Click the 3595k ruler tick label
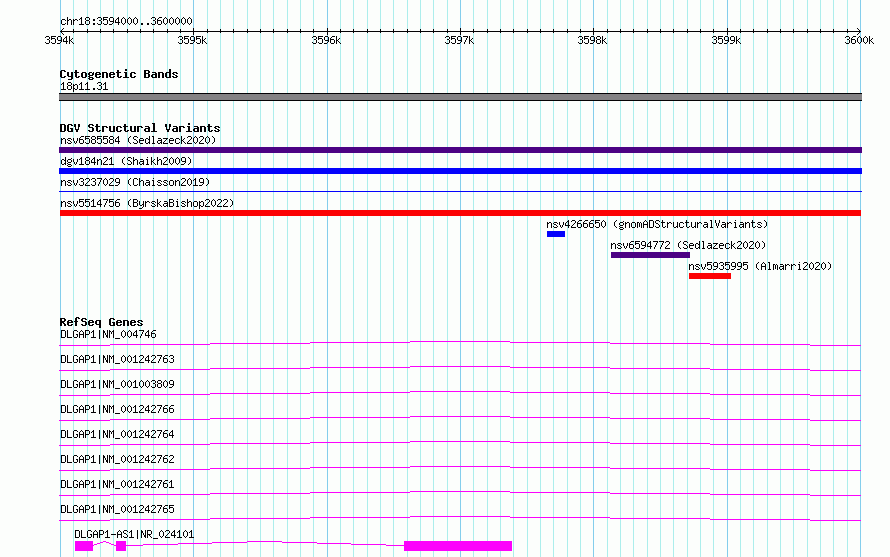Viewport: 890px width, 557px height. coord(192,40)
